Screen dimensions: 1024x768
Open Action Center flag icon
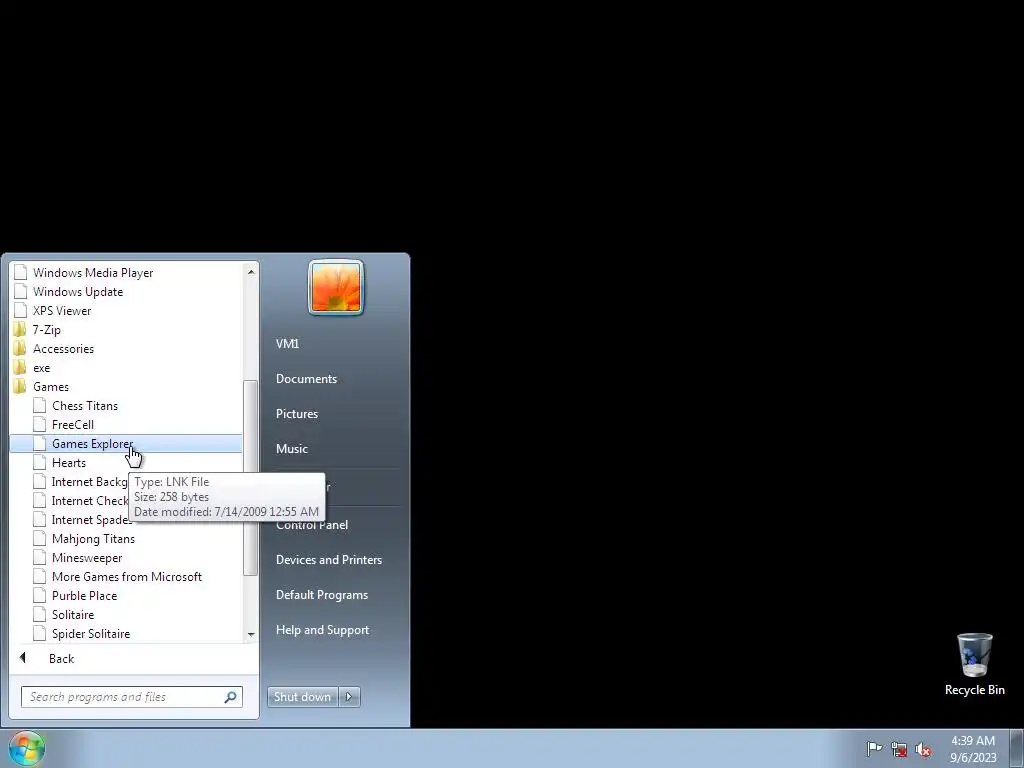click(874, 749)
